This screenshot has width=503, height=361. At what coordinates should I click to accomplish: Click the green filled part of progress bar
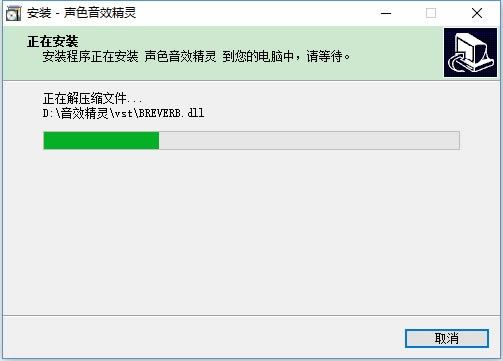tap(101, 140)
